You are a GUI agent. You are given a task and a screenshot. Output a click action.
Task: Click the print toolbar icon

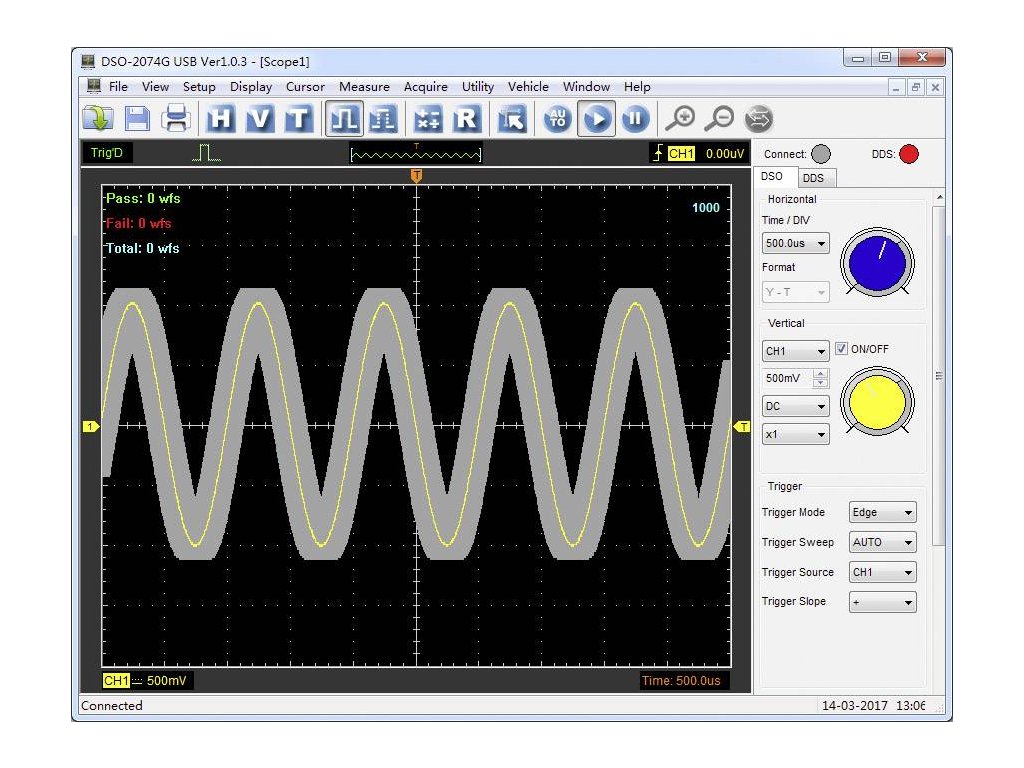coord(176,119)
